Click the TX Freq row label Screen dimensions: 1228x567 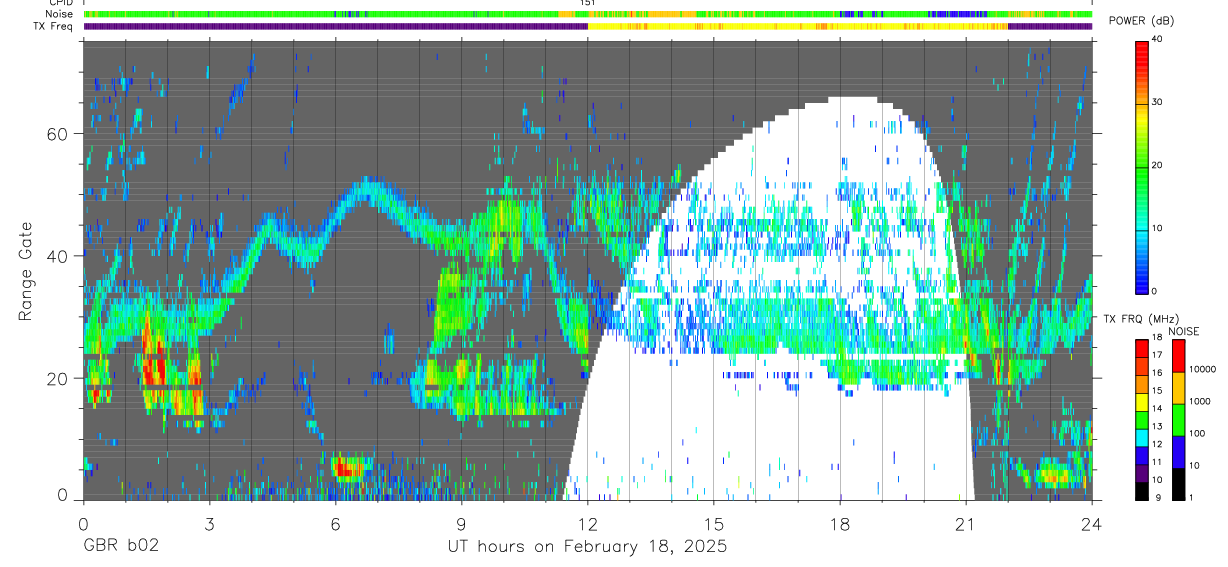click(52, 26)
